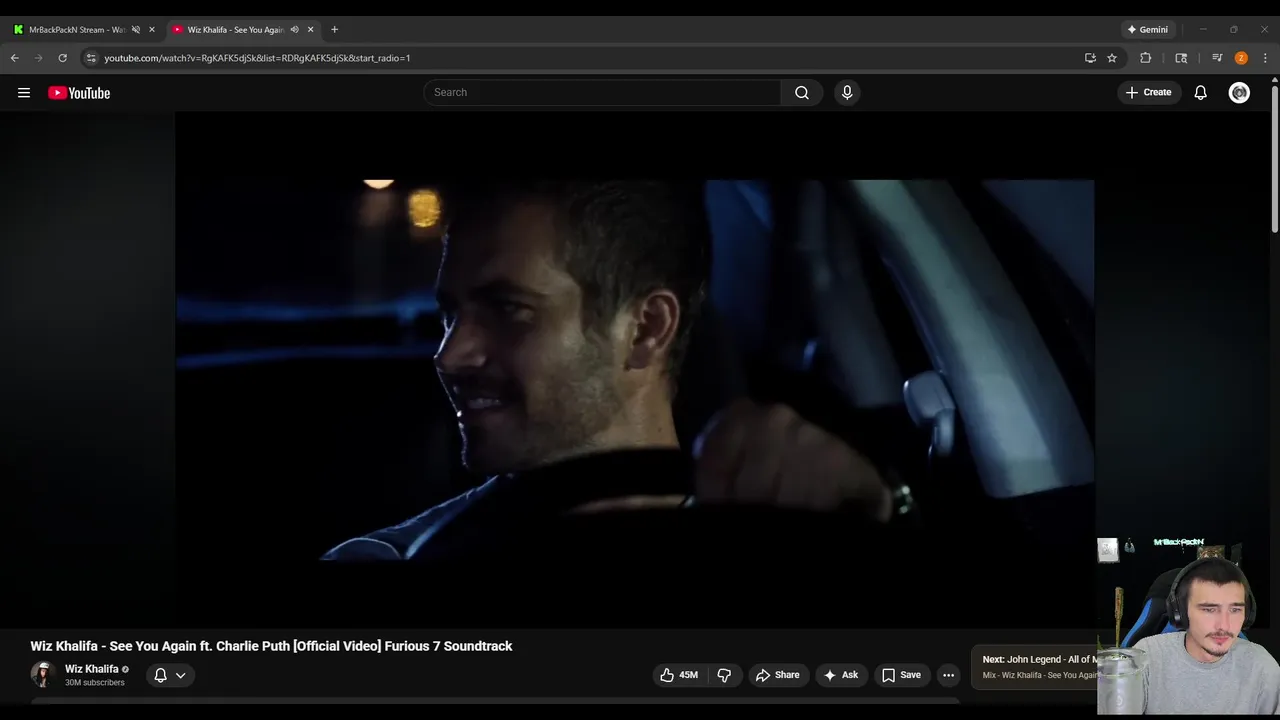Open the media controls toolbar icon
1280x720 pixels.
[1217, 58]
